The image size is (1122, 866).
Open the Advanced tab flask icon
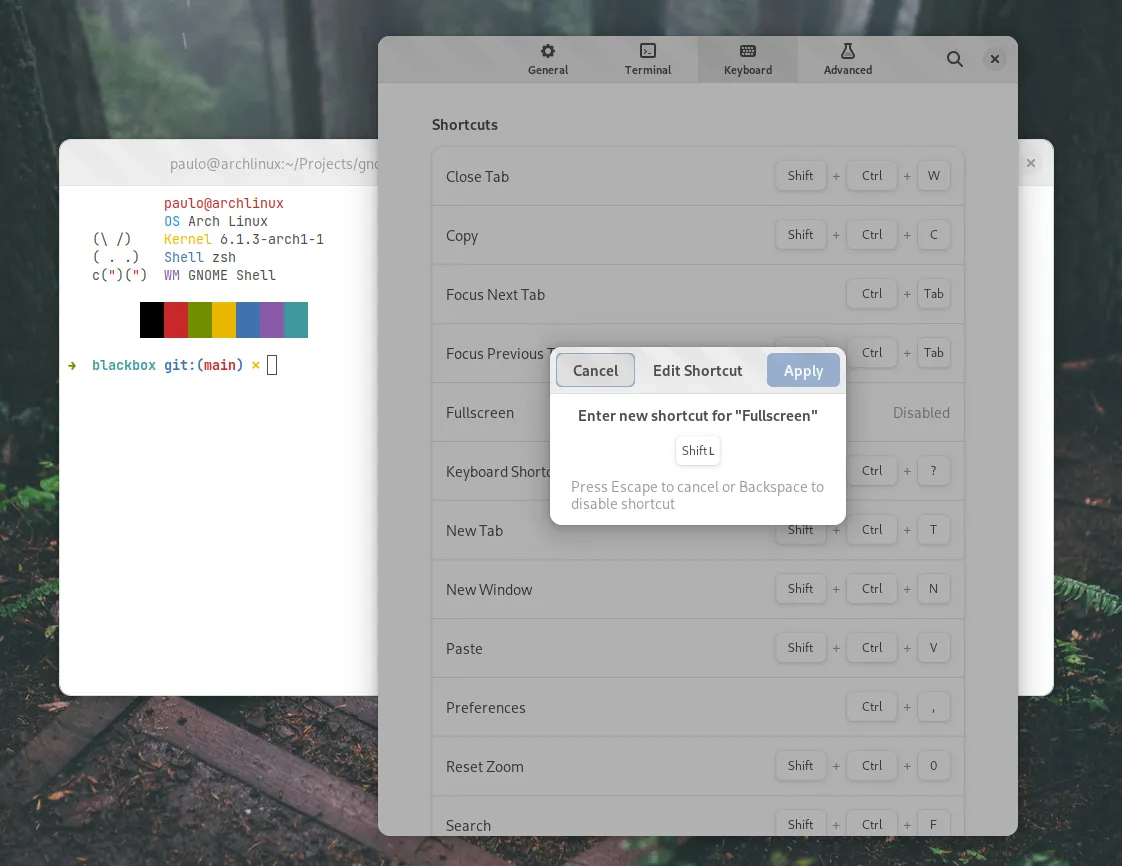(848, 52)
